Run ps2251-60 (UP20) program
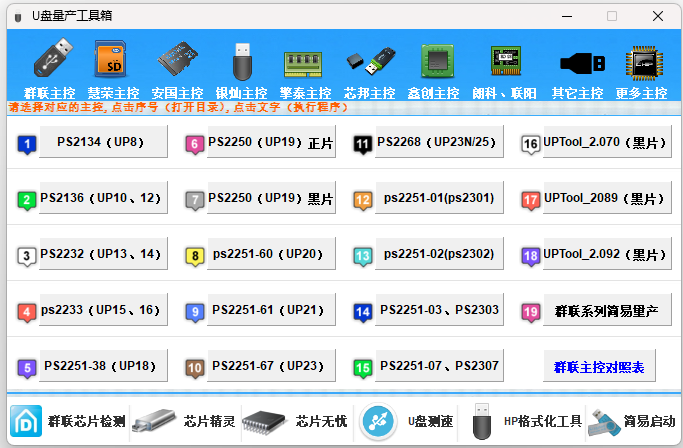 [x=271, y=254]
